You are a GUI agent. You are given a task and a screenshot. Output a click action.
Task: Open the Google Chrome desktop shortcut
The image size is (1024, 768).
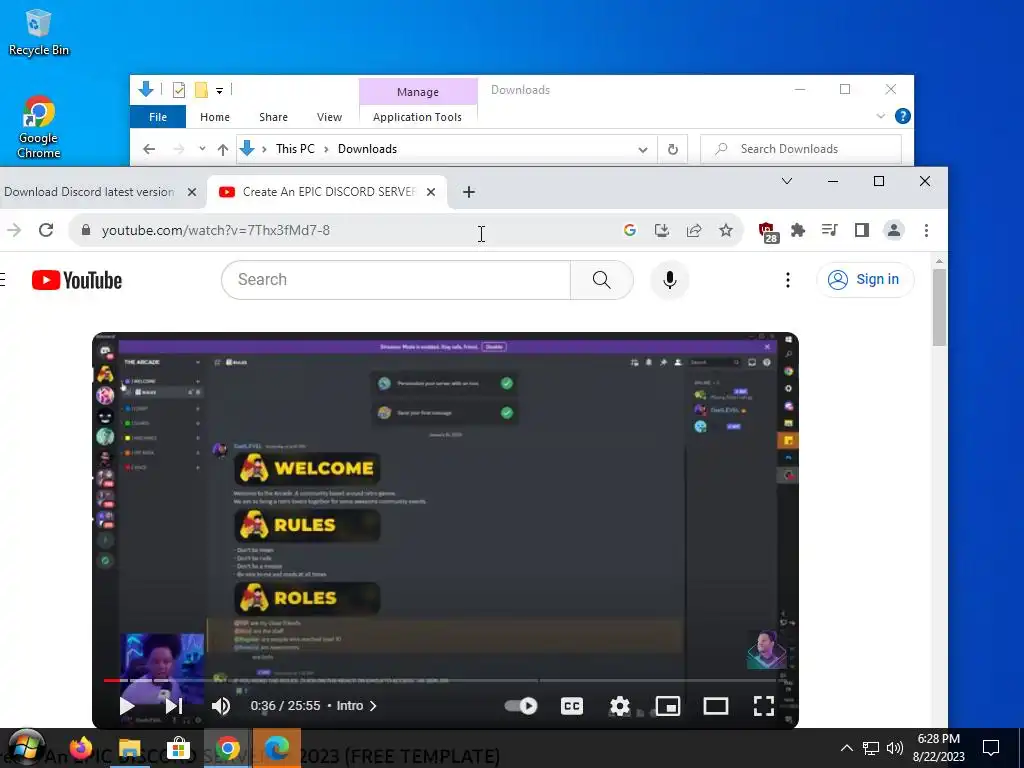click(39, 127)
